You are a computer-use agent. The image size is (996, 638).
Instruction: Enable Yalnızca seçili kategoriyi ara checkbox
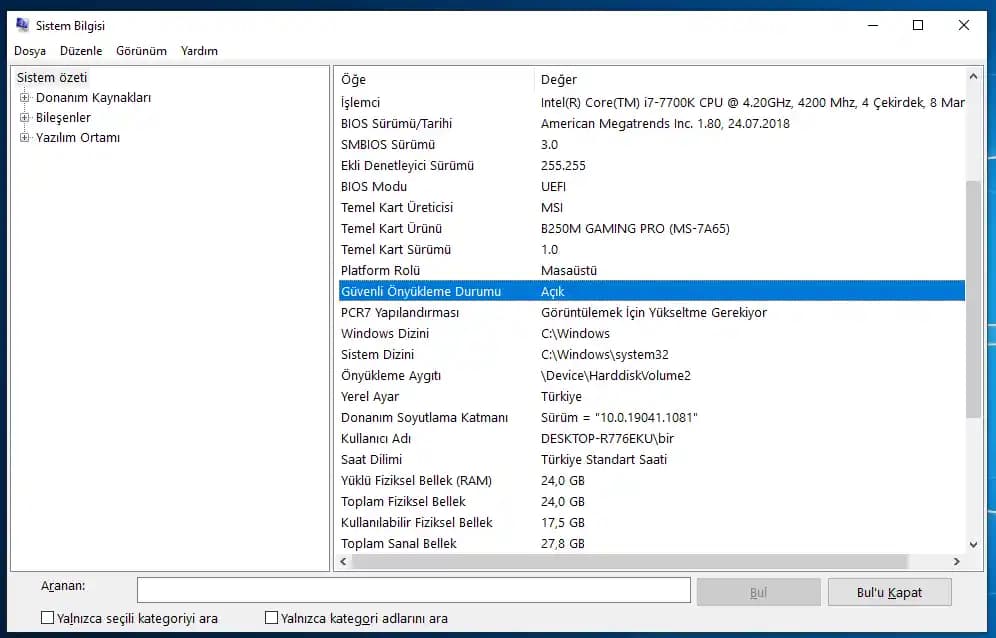[47, 619]
